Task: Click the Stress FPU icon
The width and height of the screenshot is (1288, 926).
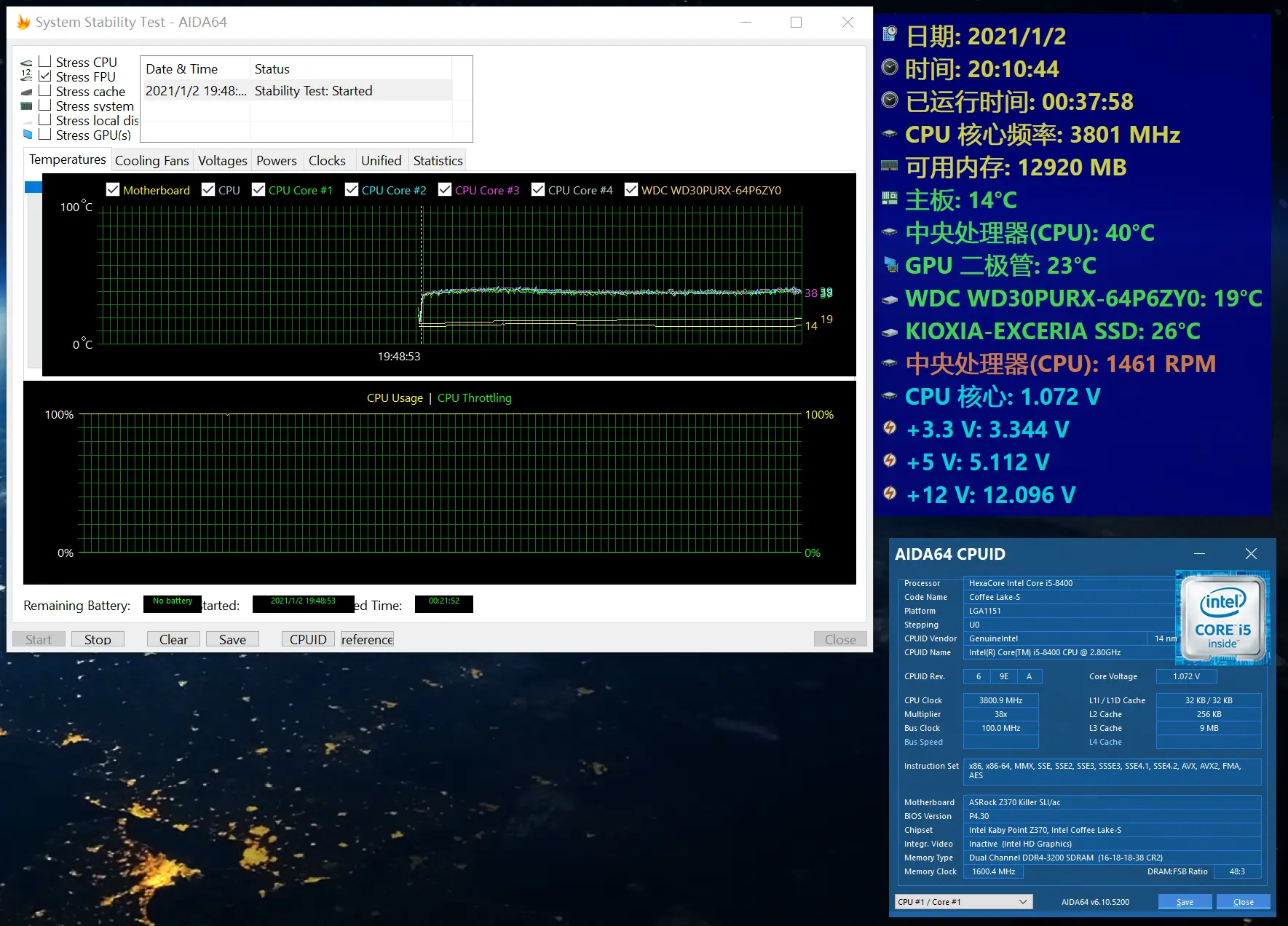Action: [26, 75]
